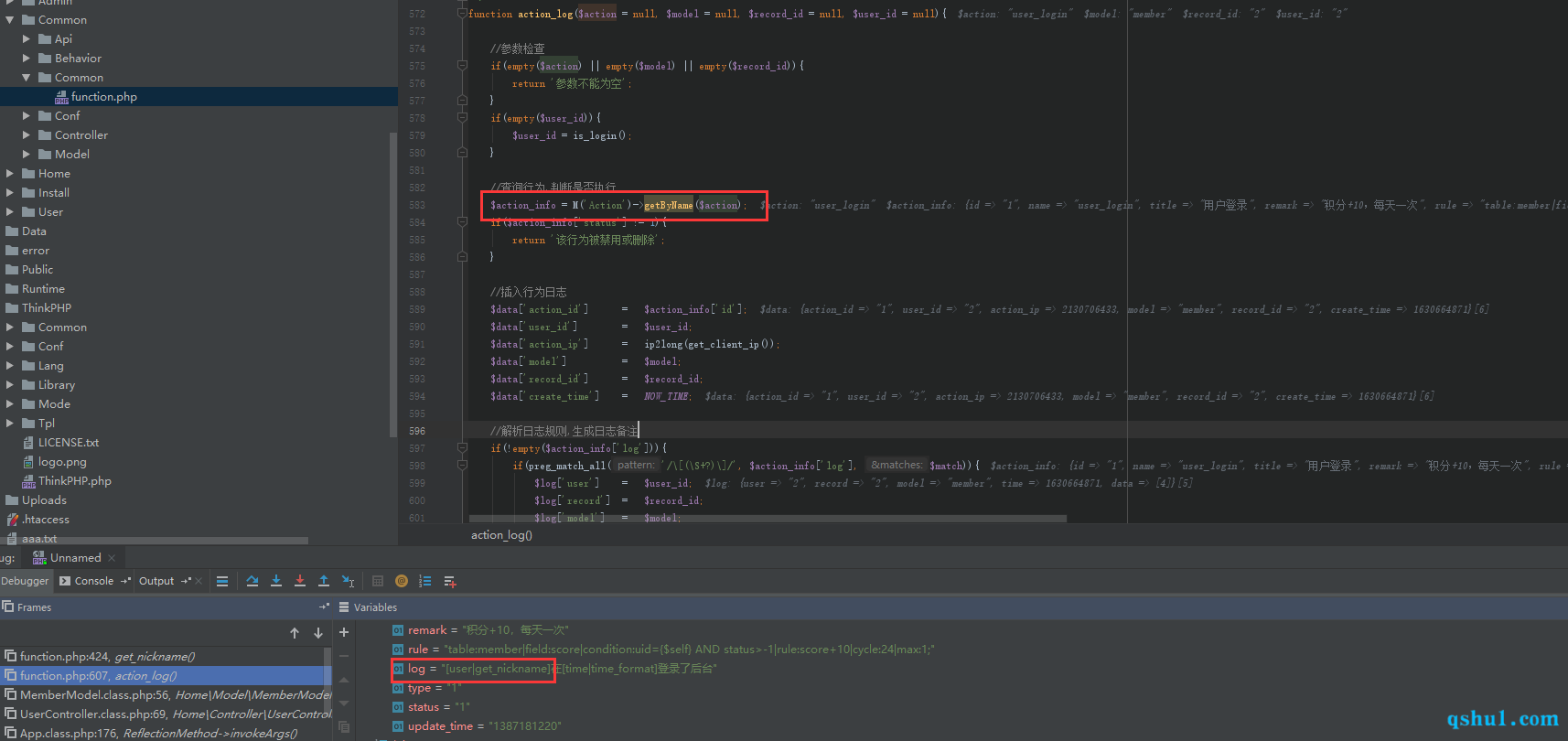The height and width of the screenshot is (741, 1568).
Task: Expand the Library folder
Action: tap(10, 385)
